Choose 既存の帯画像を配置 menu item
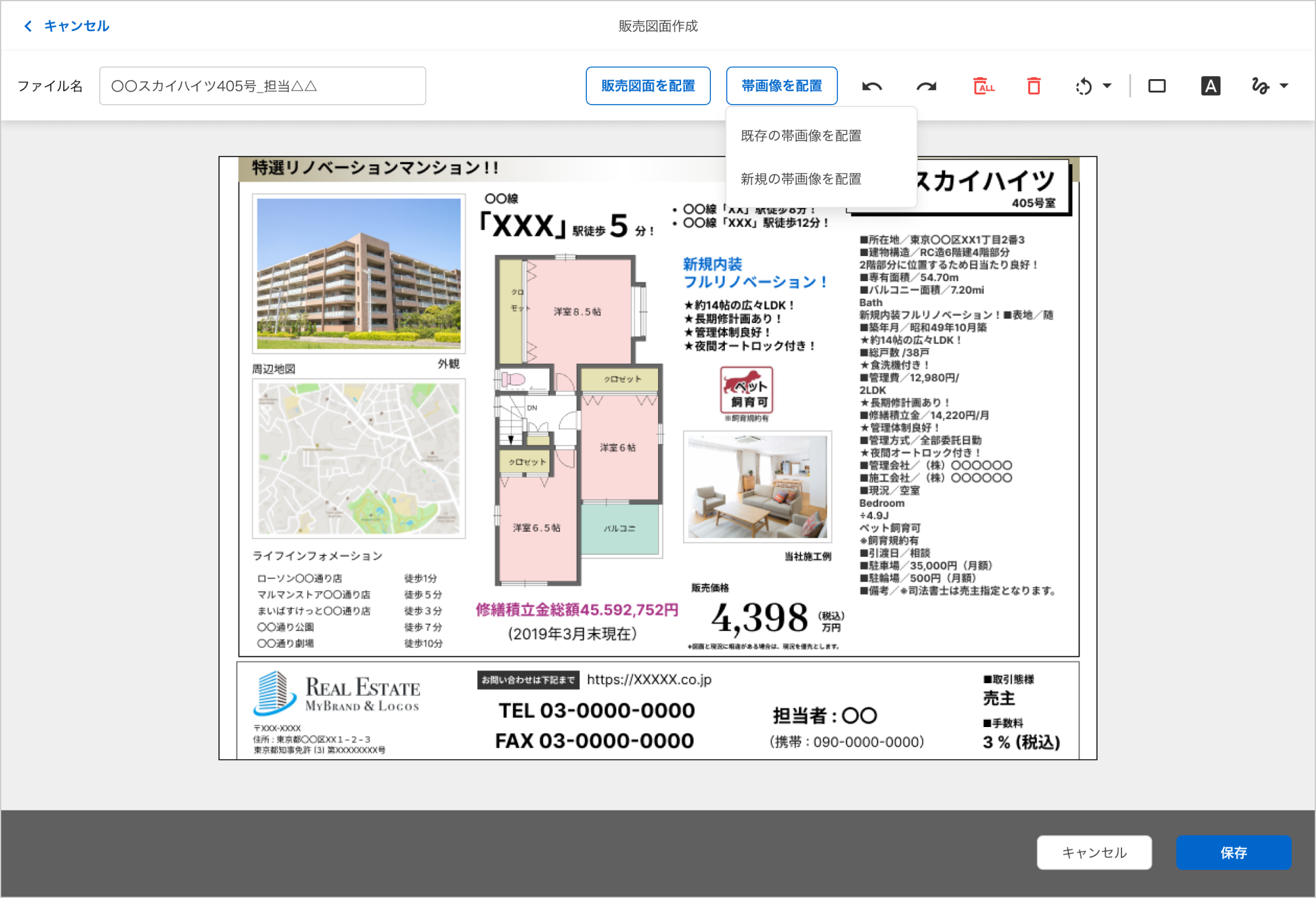The width and height of the screenshot is (1316, 898). tap(801, 136)
